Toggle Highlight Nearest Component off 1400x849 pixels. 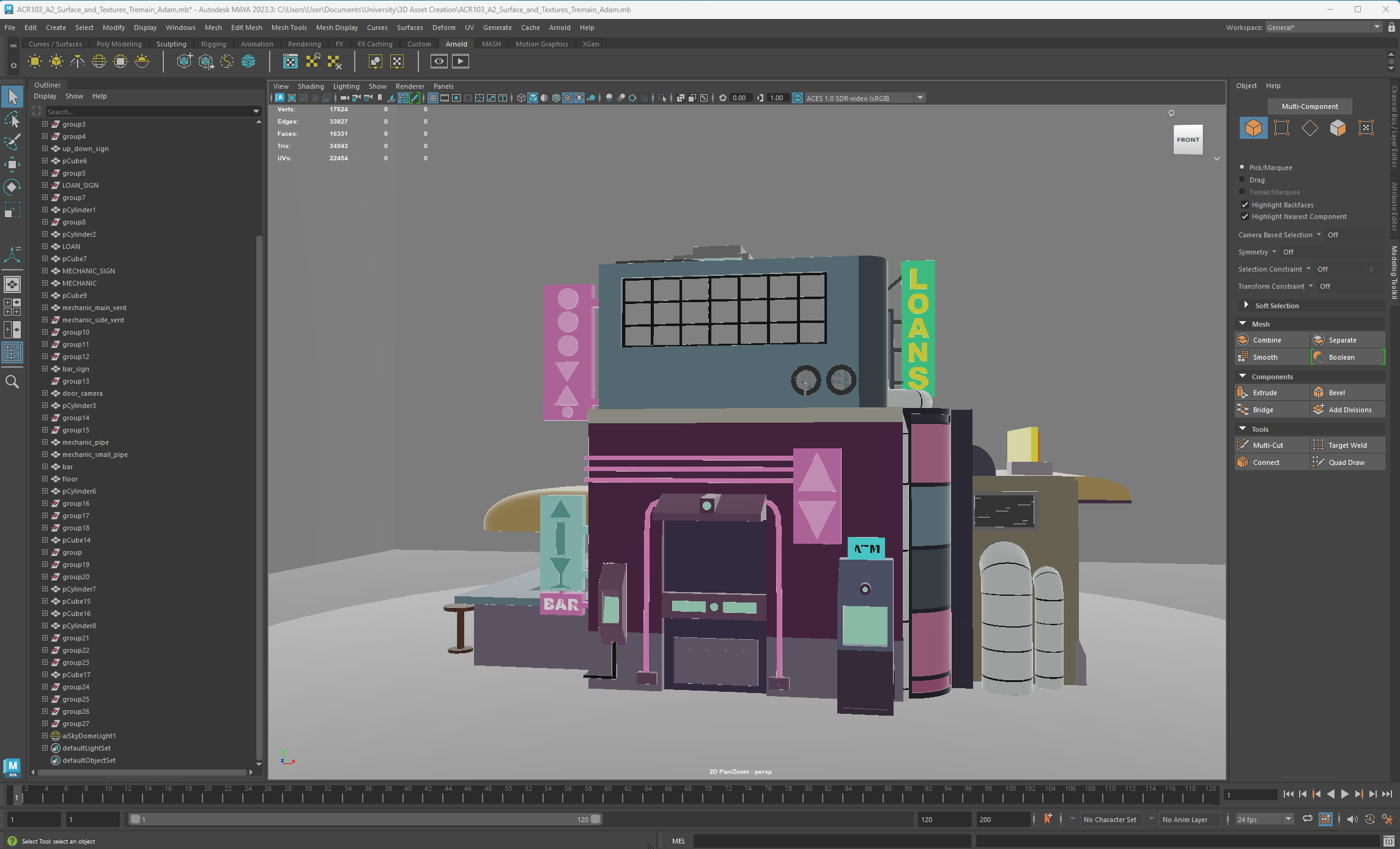click(x=1244, y=216)
